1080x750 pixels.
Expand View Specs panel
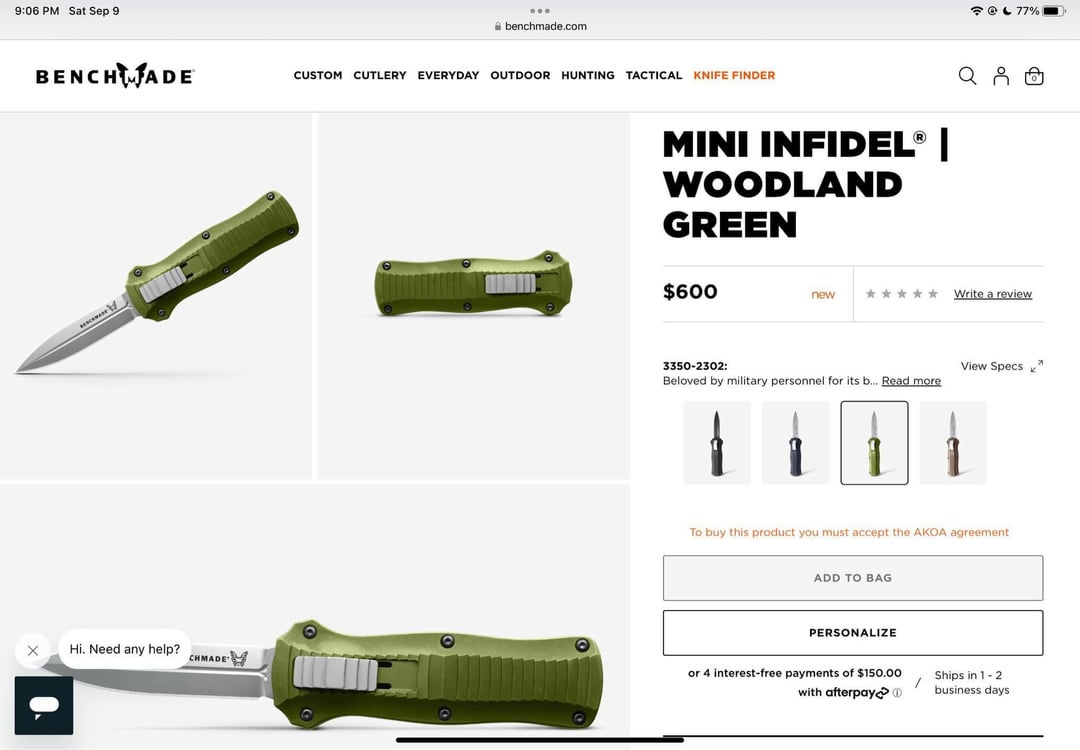pyautogui.click(x=1001, y=366)
